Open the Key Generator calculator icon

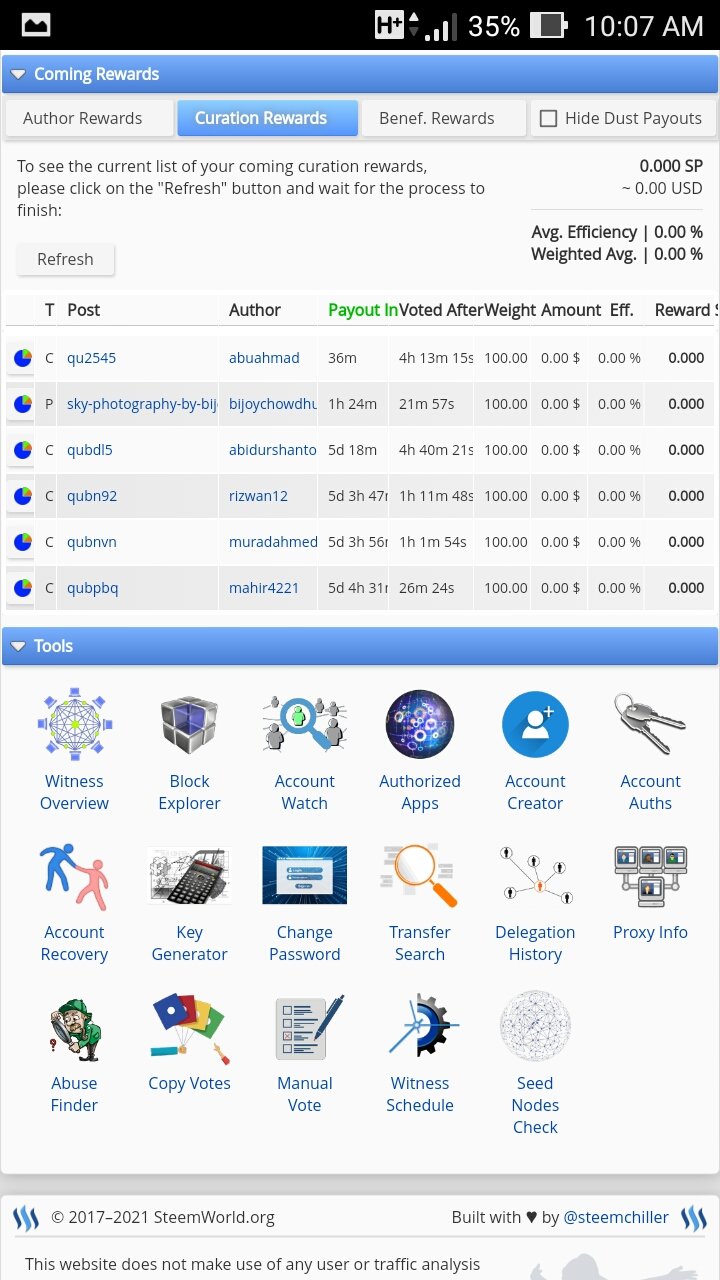[189, 875]
